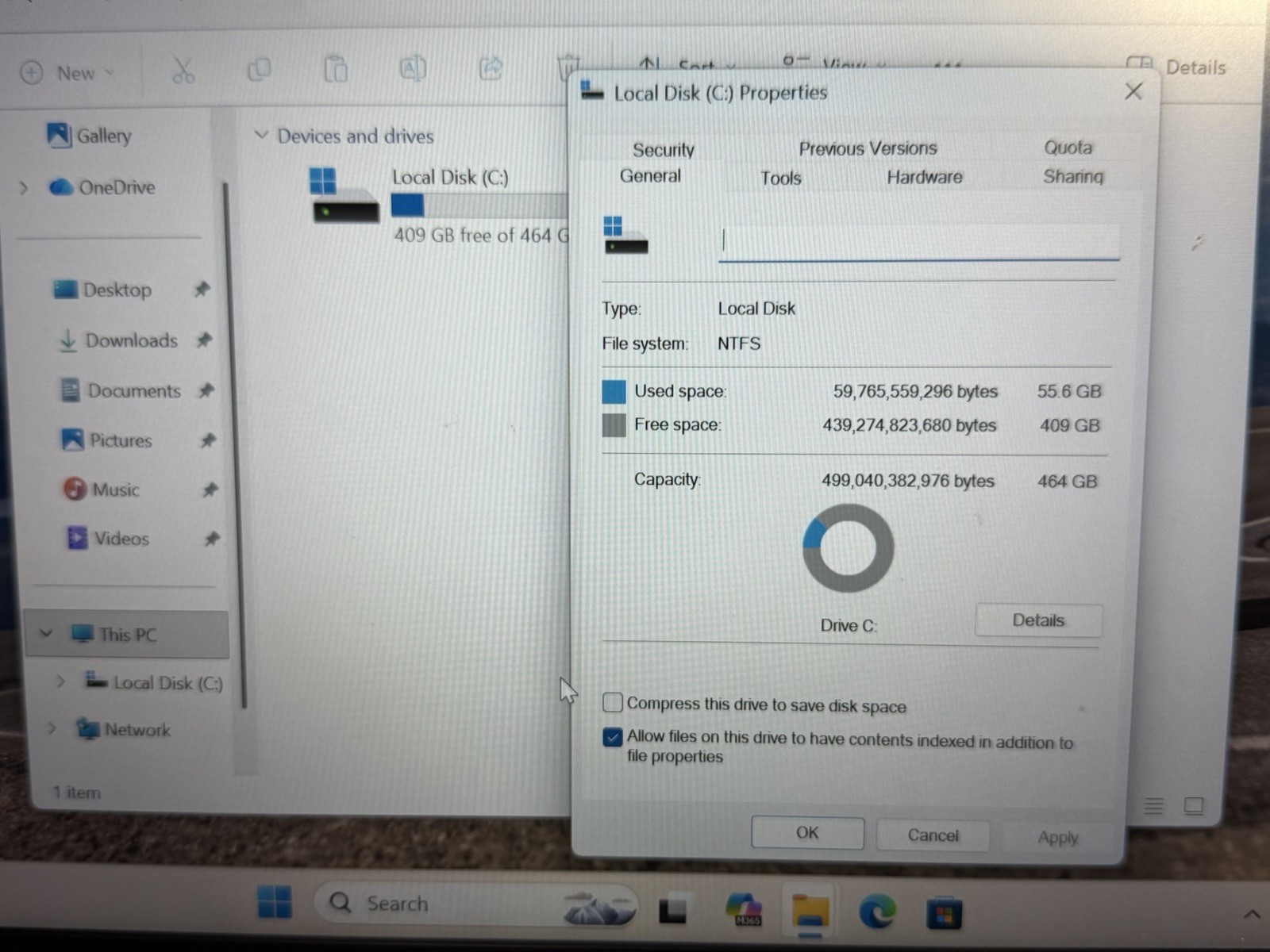The width and height of the screenshot is (1270, 952).
Task: Click the drive usage bar under Local Disk
Action: pyautogui.click(x=479, y=205)
